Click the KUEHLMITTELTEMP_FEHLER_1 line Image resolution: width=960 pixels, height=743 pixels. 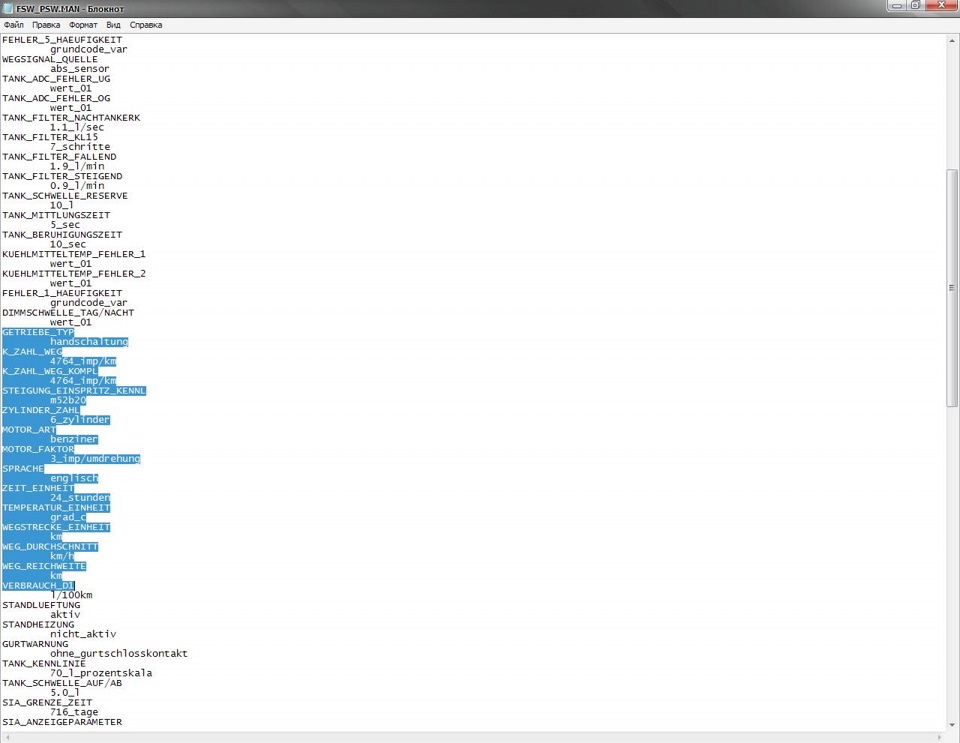pyautogui.click(x=73, y=254)
